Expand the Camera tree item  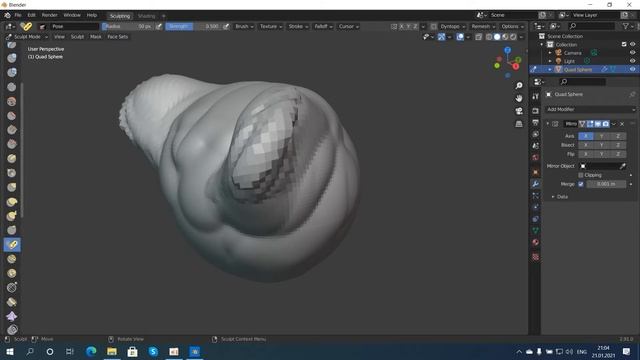coord(550,53)
